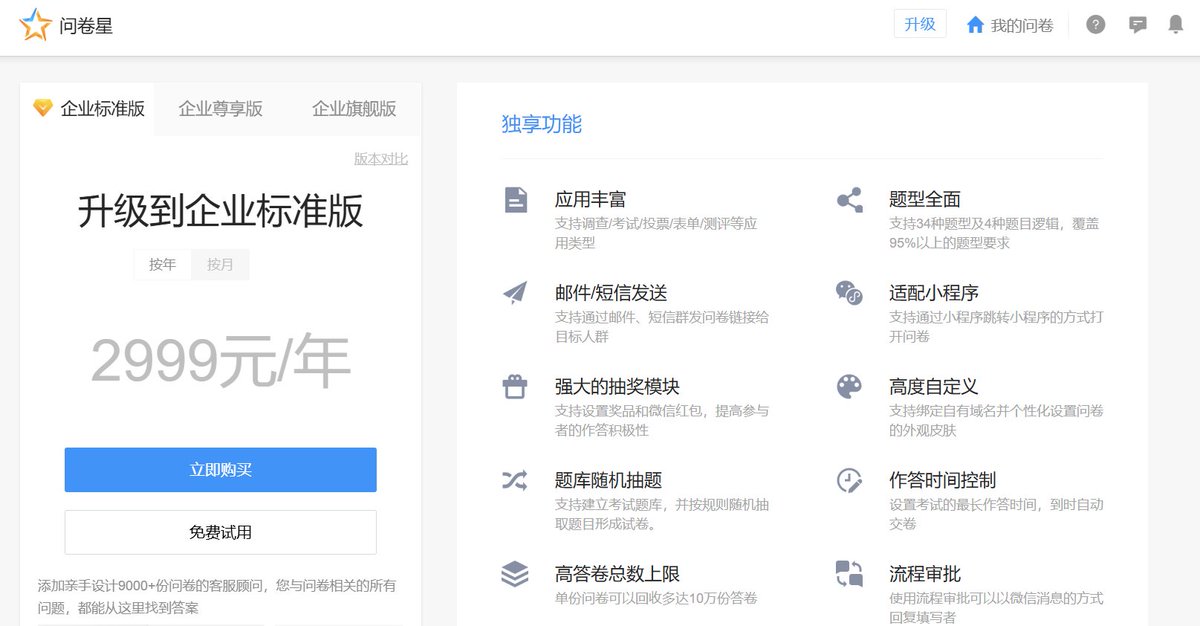The image size is (1200, 626).
Task: Click the 独享功能 section title
Action: (542, 124)
